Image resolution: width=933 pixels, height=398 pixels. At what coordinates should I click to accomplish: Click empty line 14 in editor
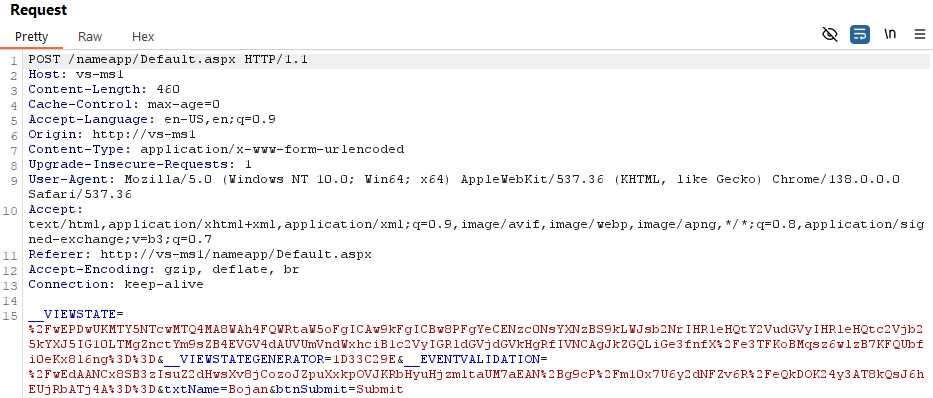point(476,299)
